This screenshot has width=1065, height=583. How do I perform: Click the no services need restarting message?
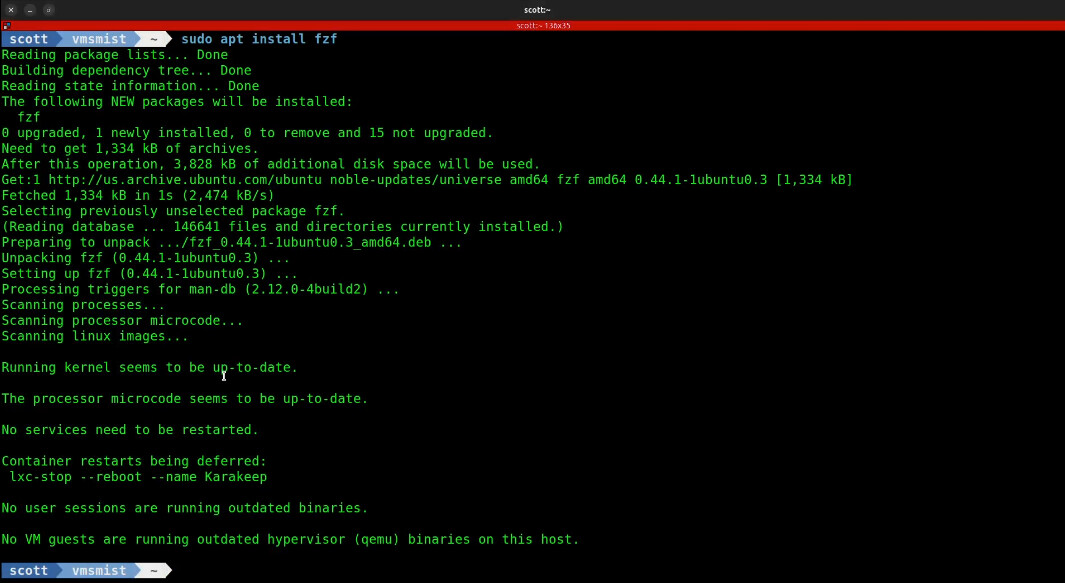click(x=129, y=429)
